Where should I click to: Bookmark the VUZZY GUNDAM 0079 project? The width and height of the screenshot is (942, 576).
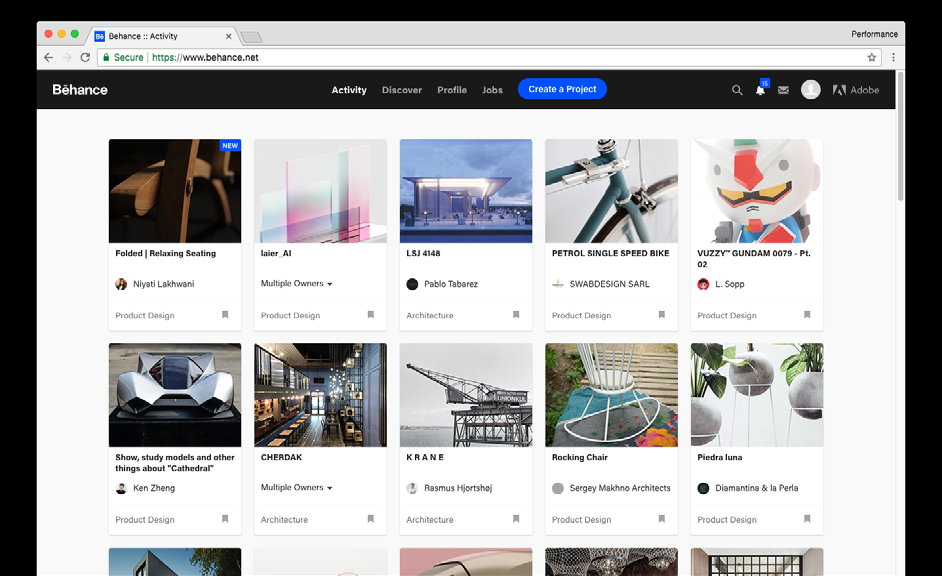[807, 315]
